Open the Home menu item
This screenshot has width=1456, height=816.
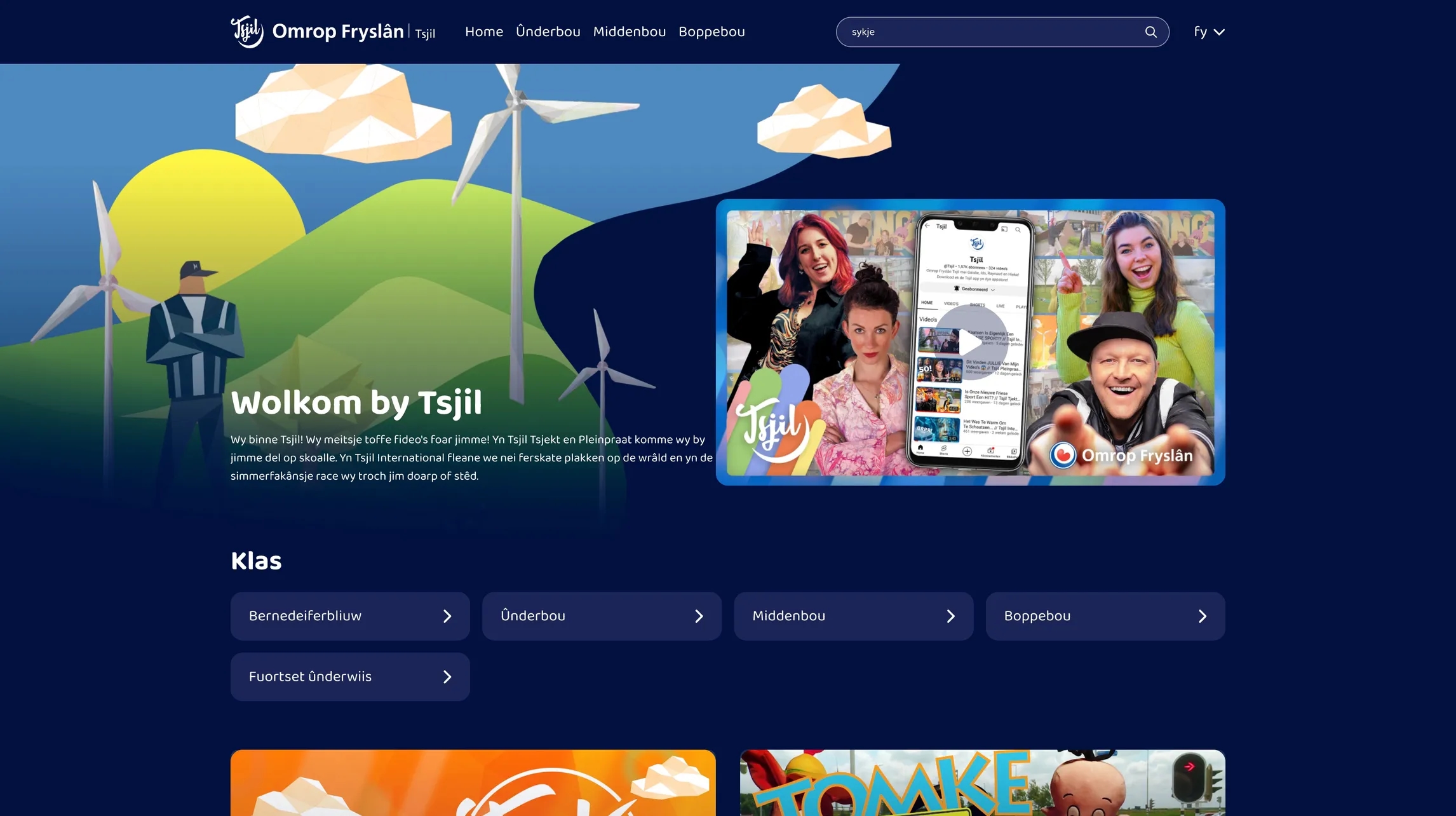(484, 32)
